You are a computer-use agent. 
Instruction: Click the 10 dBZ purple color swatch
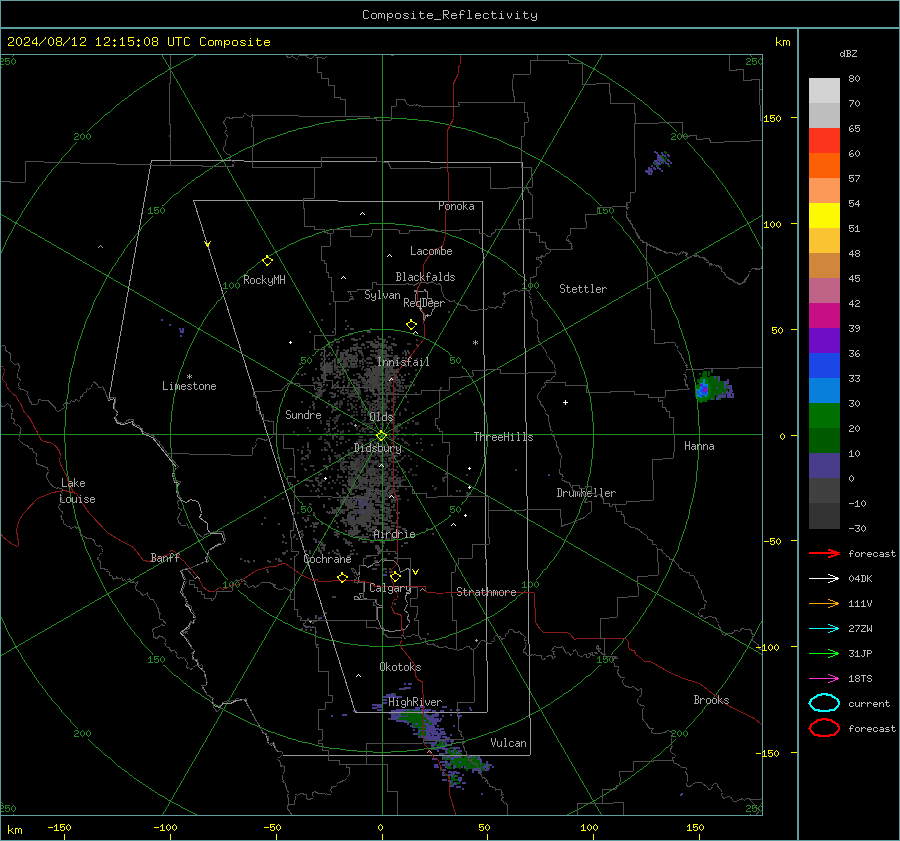pyautogui.click(x=824, y=465)
